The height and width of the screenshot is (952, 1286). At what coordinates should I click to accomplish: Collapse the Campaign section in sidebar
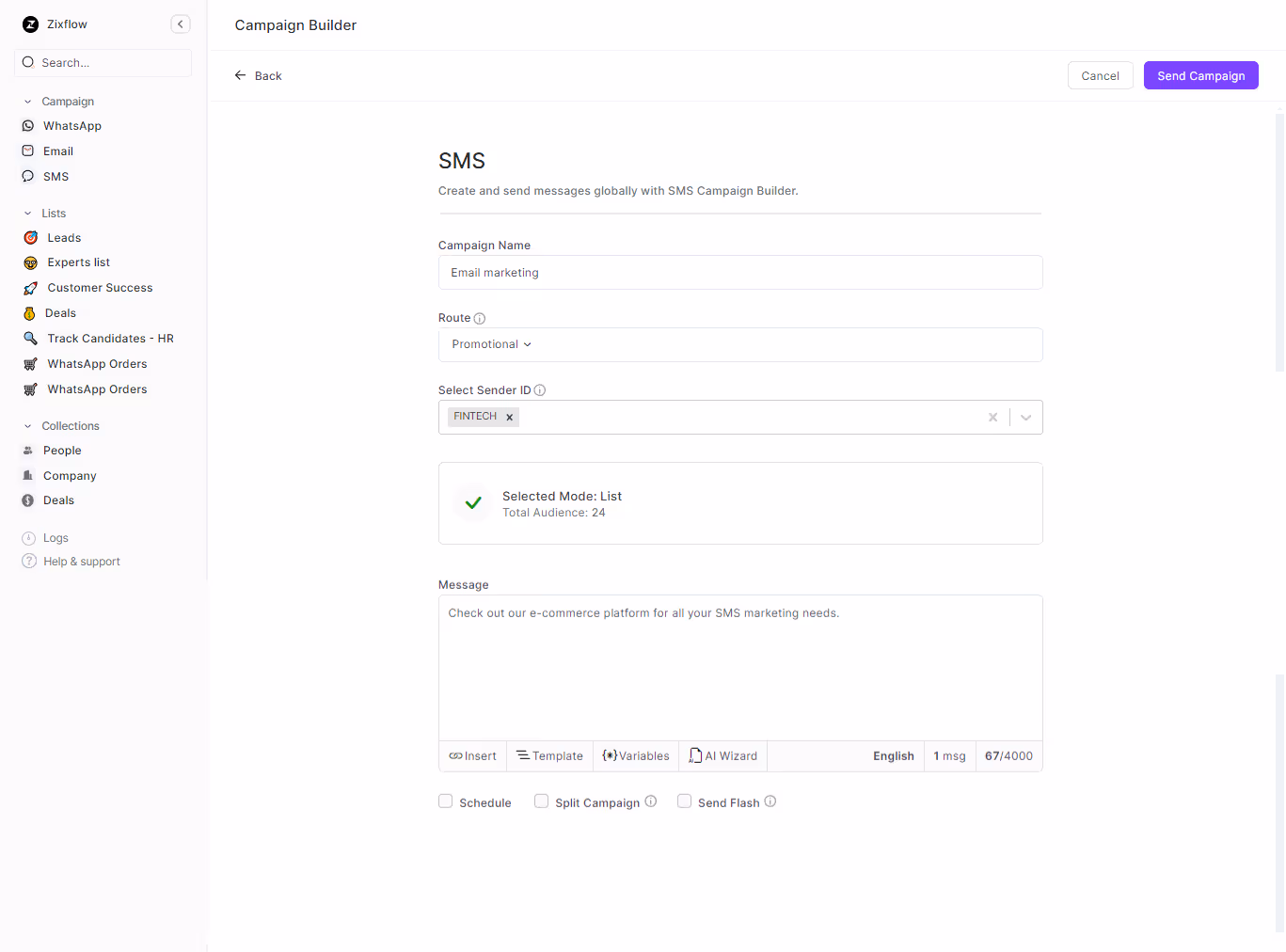pyautogui.click(x=28, y=102)
